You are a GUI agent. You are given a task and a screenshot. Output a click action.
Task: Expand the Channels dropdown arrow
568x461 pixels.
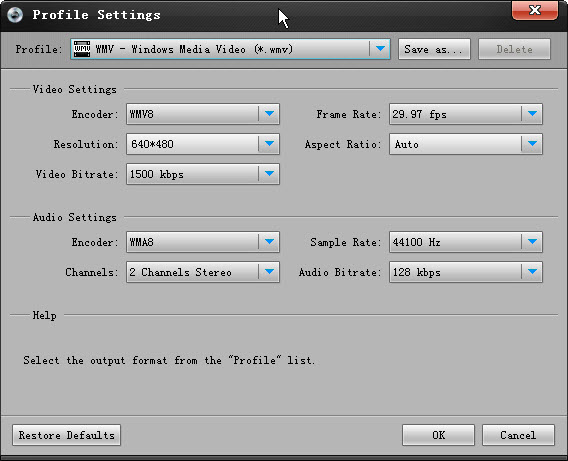click(x=269, y=272)
